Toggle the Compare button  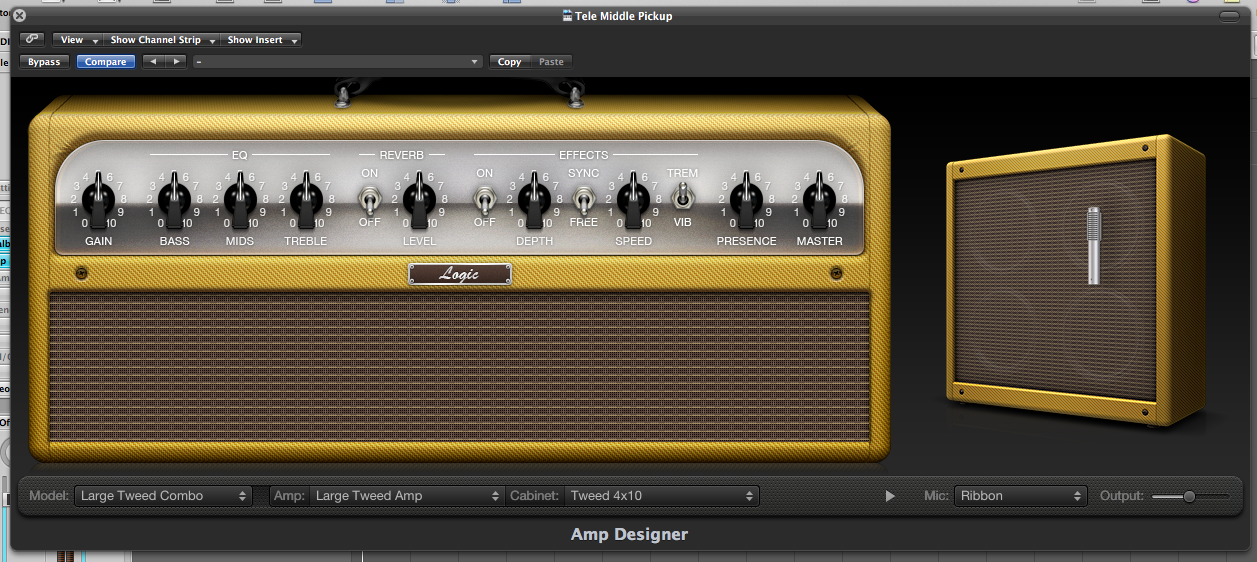(106, 62)
